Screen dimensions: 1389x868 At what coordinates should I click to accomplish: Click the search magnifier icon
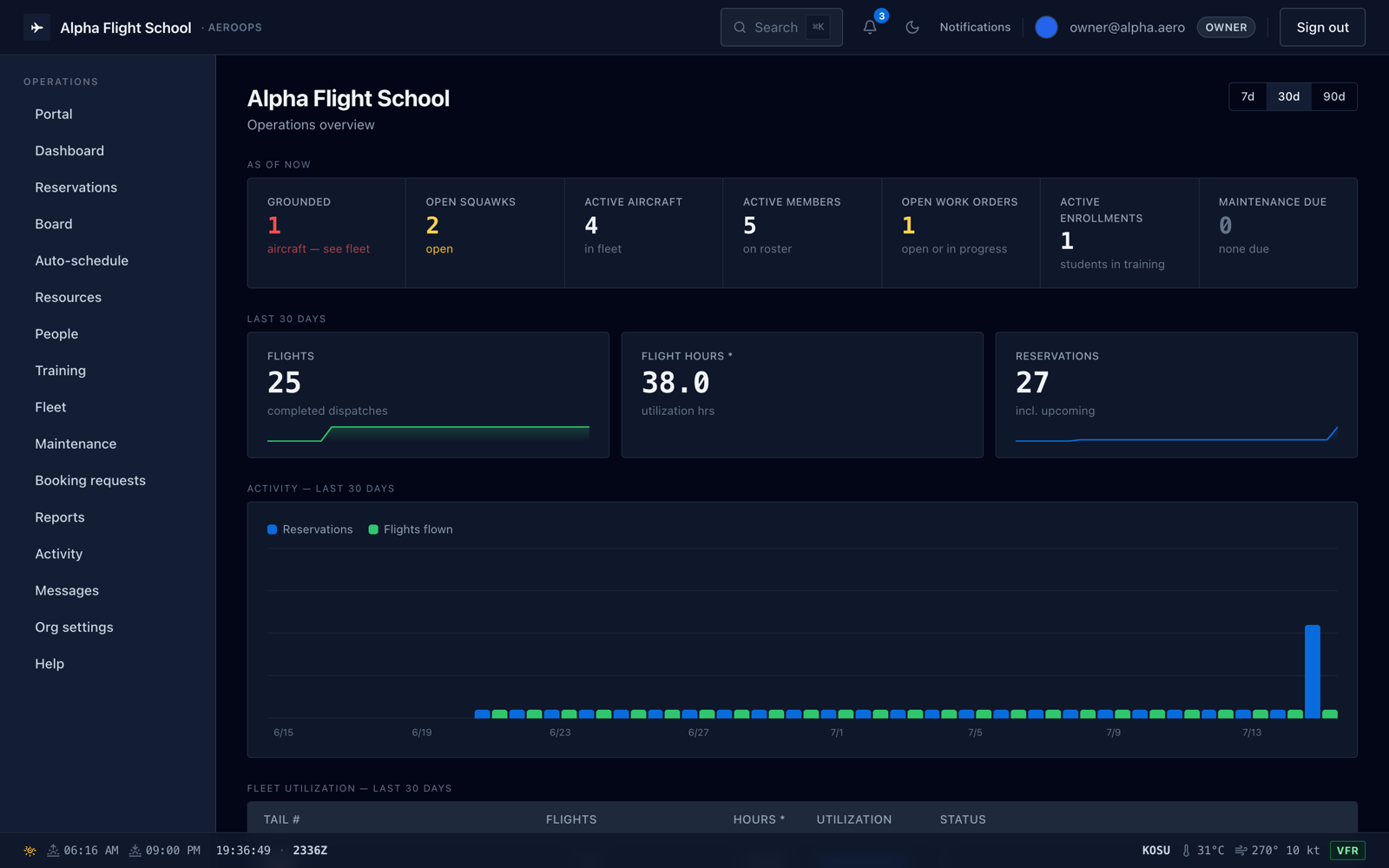pos(740,28)
